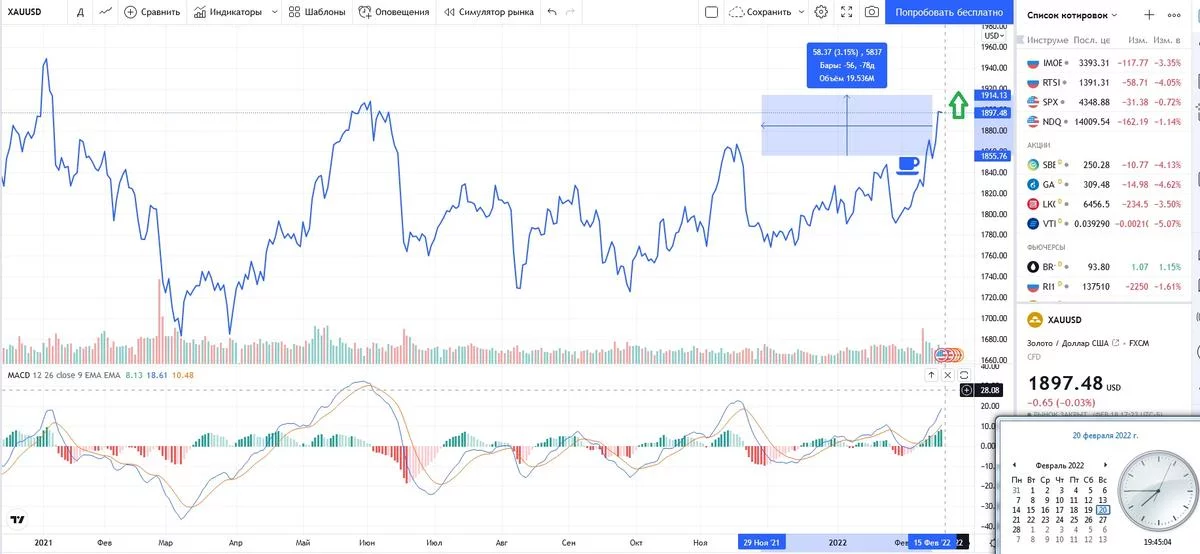The image size is (1200, 554).
Task: Take a chart snapshot with the camera icon
Action: pyautogui.click(x=872, y=13)
